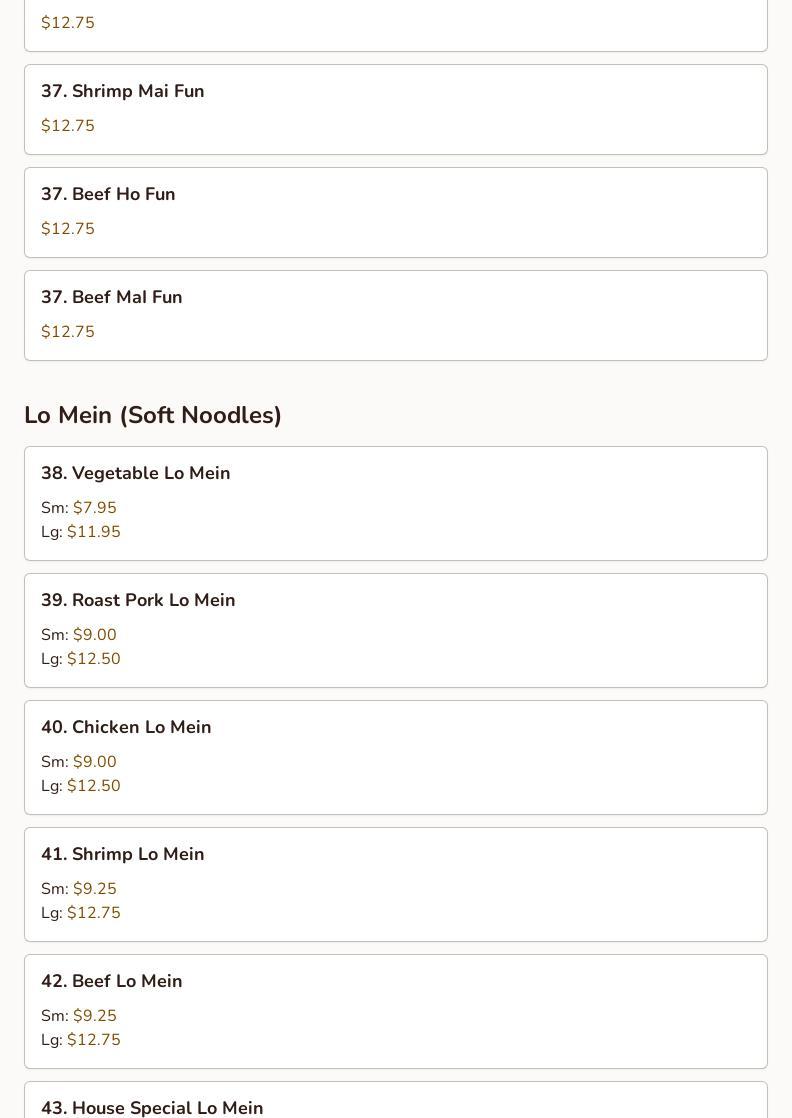This screenshot has width=792, height=1118.
Task: Click the Beef Ho Fun menu card
Action: tap(396, 212)
